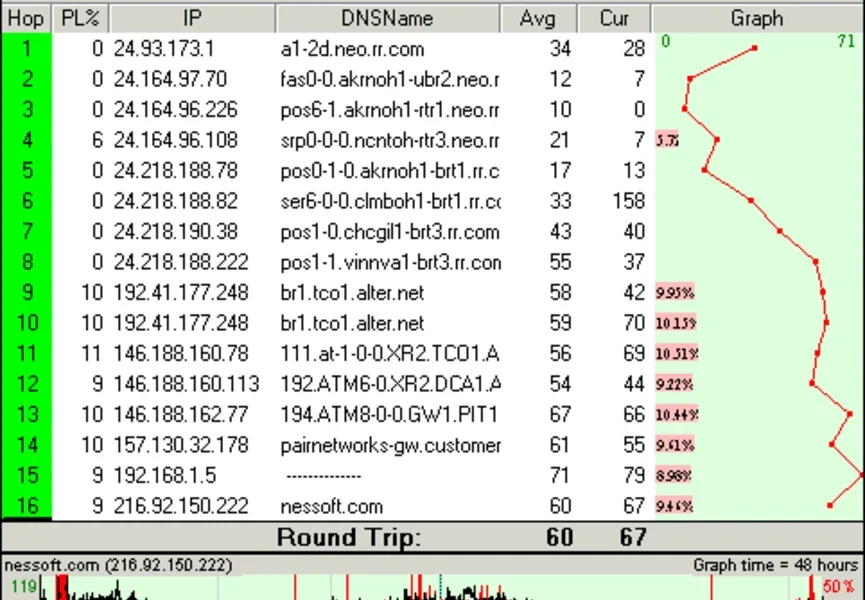Select hop 9 green cell
865x600 pixels.
[26, 292]
